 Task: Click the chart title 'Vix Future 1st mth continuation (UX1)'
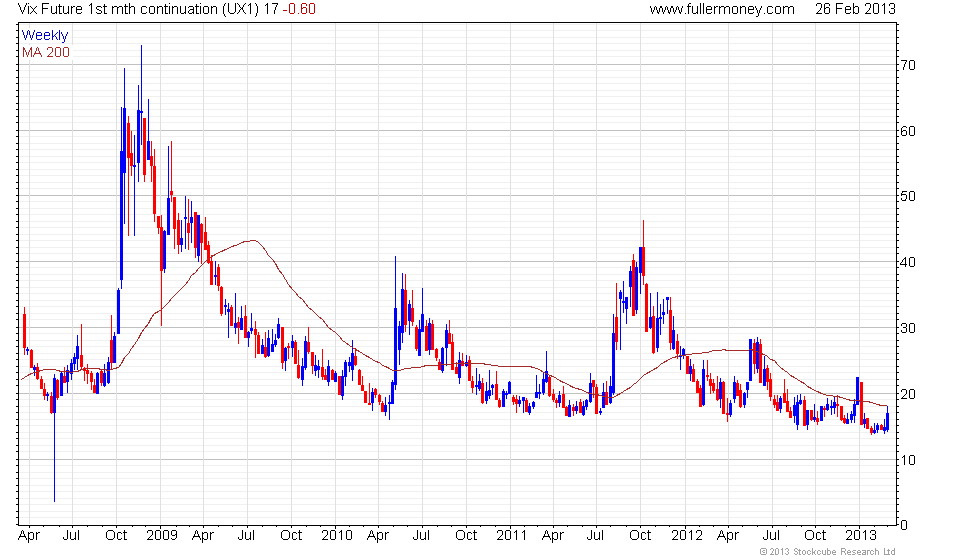[138, 9]
